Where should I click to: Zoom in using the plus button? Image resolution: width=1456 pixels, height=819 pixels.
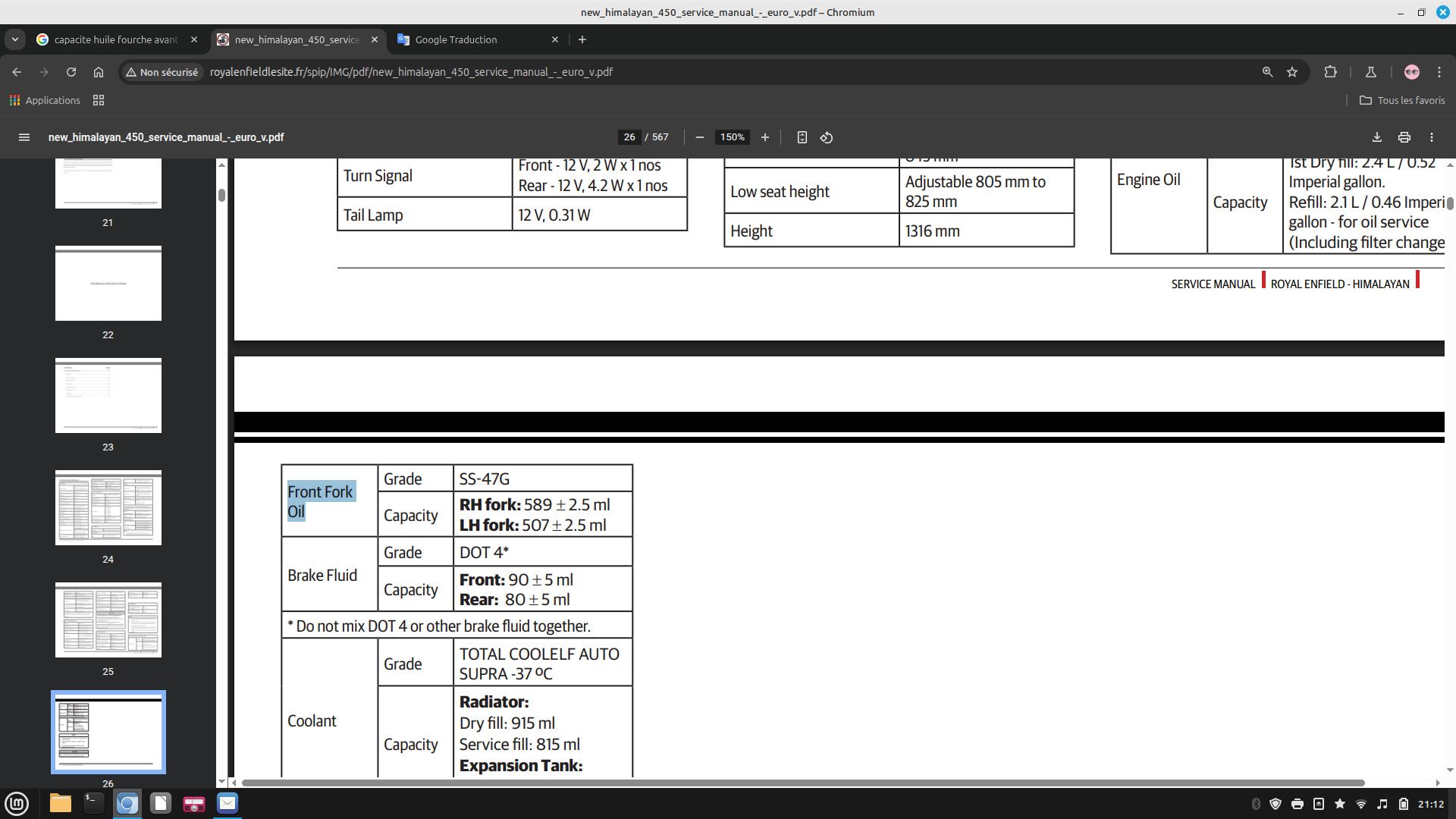764,137
